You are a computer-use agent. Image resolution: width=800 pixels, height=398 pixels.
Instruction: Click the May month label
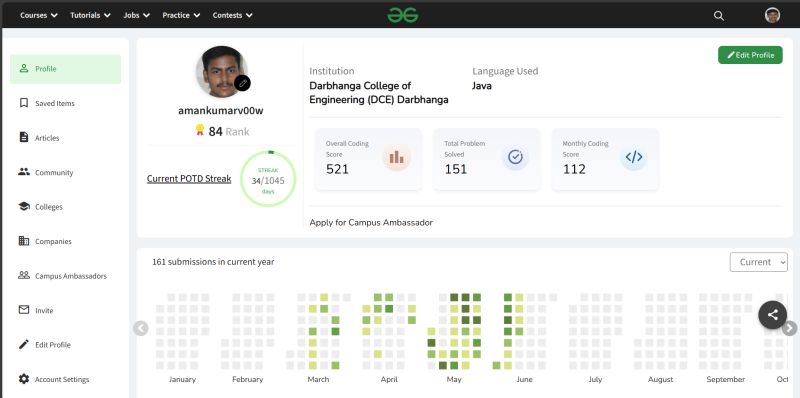coord(454,380)
